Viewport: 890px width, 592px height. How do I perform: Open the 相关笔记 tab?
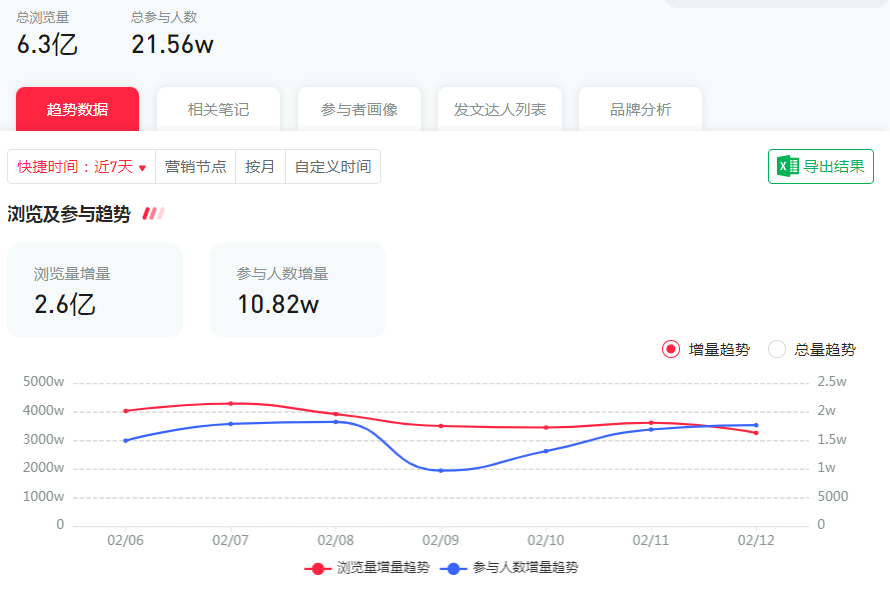[x=218, y=109]
